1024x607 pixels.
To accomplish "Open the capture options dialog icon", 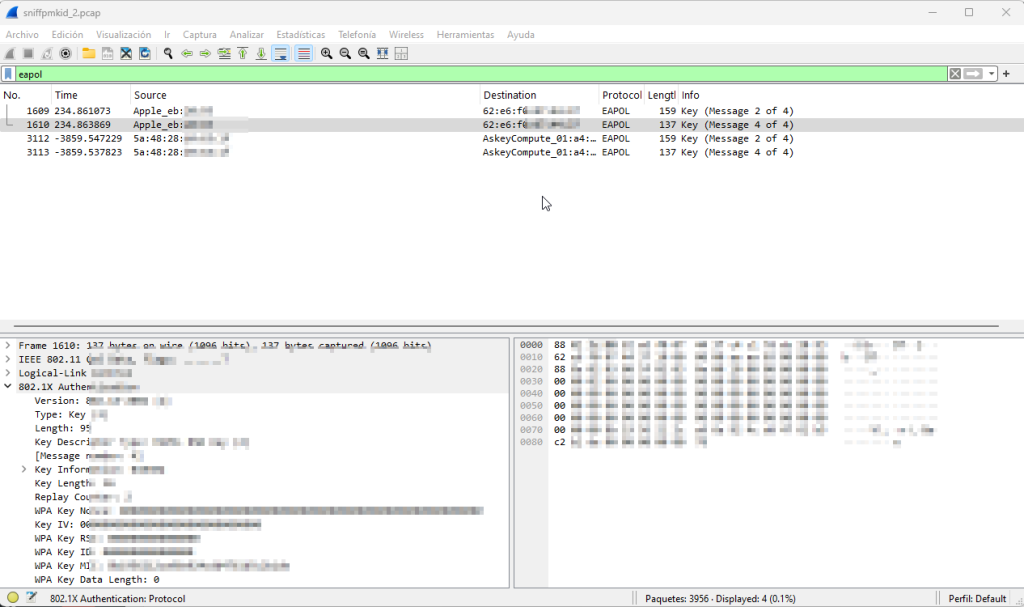I will (63, 53).
